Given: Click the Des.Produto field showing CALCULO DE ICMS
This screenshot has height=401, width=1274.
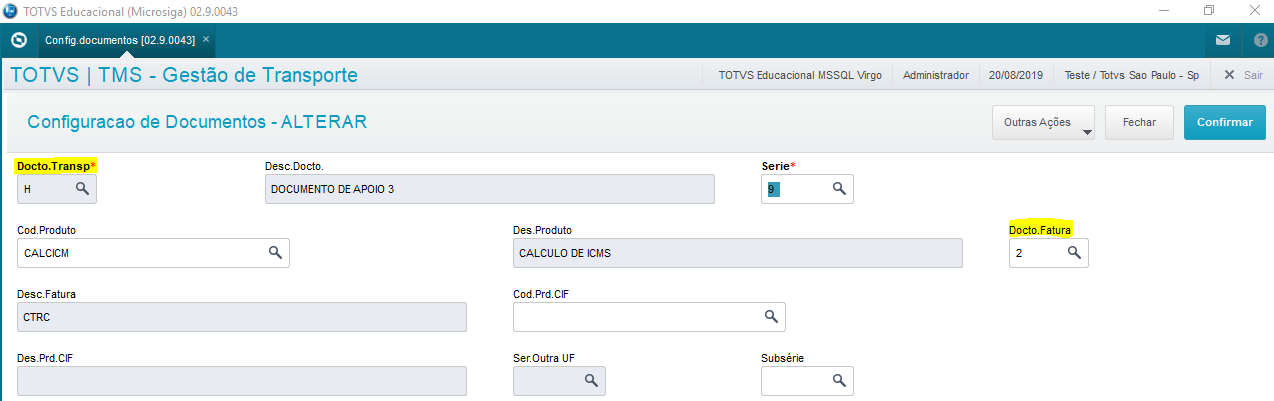Looking at the screenshot, I should [x=738, y=253].
